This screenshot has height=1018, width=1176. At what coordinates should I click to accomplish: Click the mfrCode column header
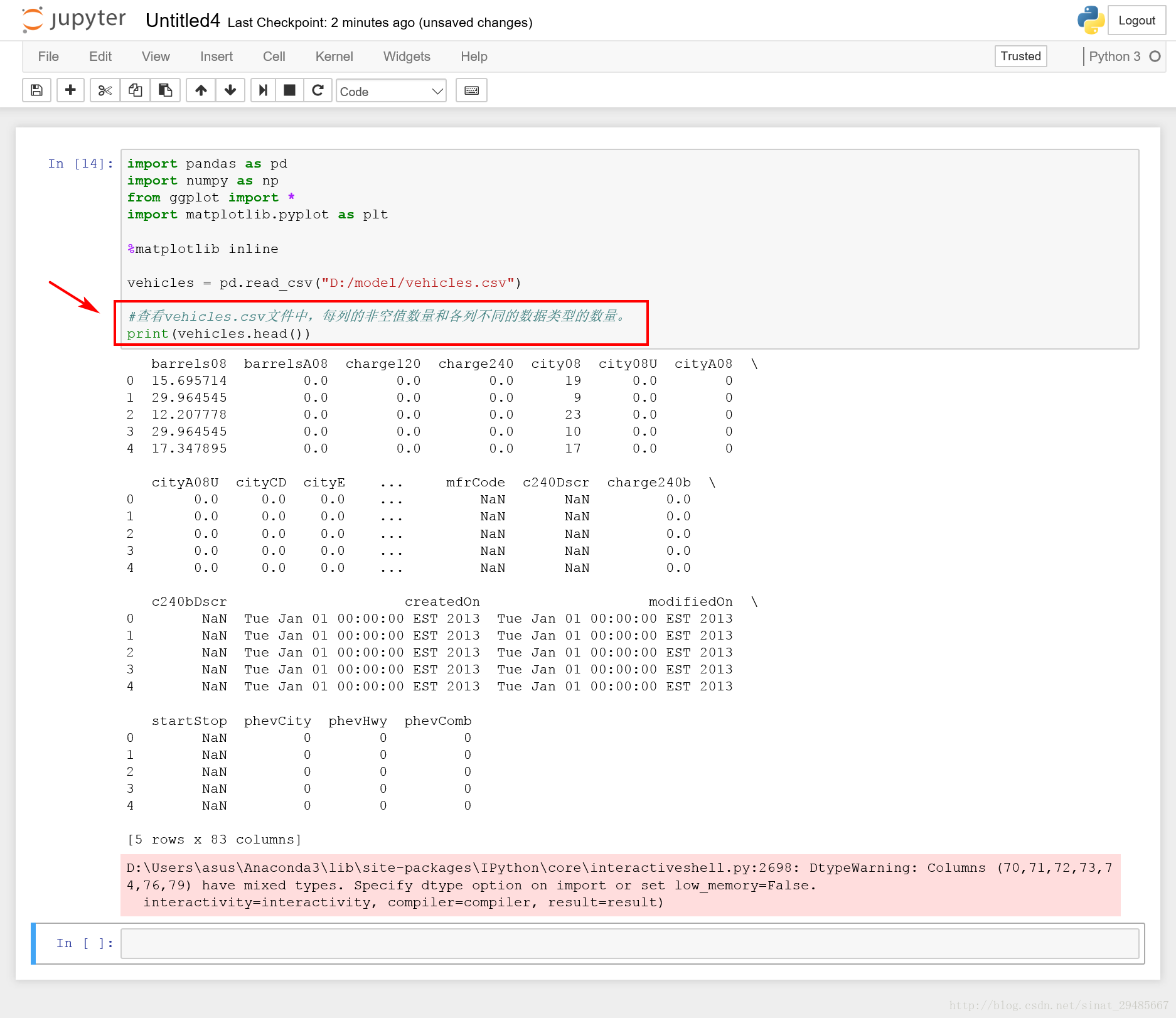pos(475,483)
